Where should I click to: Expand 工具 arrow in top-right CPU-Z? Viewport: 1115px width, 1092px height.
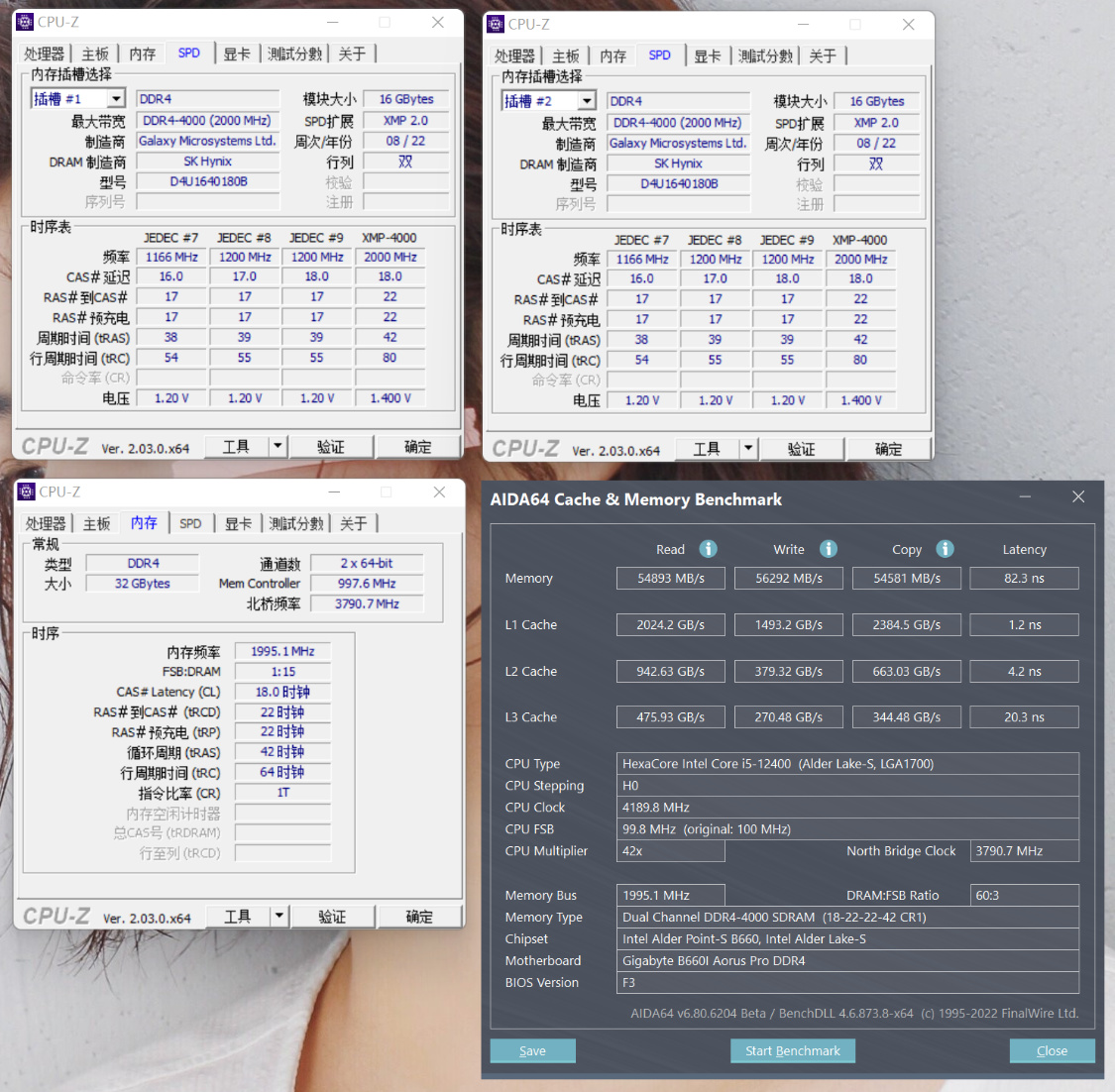point(748,449)
